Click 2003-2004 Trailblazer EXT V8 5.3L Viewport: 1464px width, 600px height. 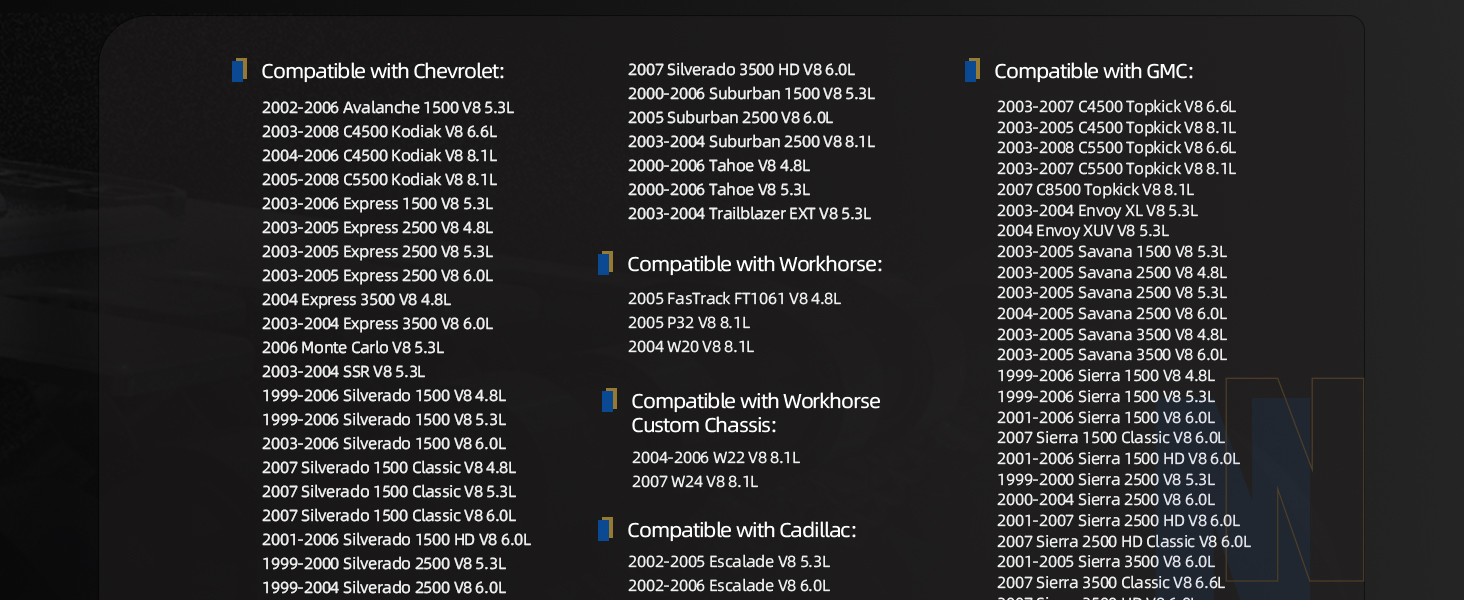(x=750, y=213)
